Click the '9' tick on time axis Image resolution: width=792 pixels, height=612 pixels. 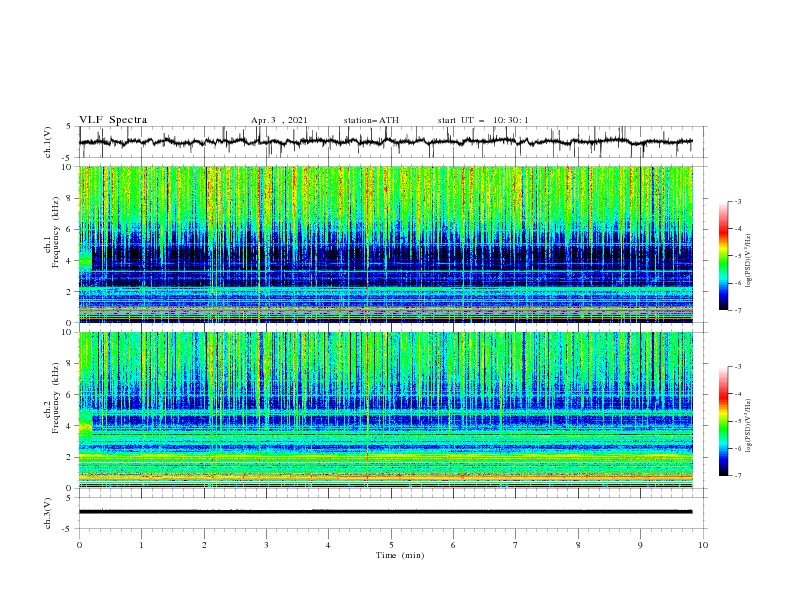point(640,545)
